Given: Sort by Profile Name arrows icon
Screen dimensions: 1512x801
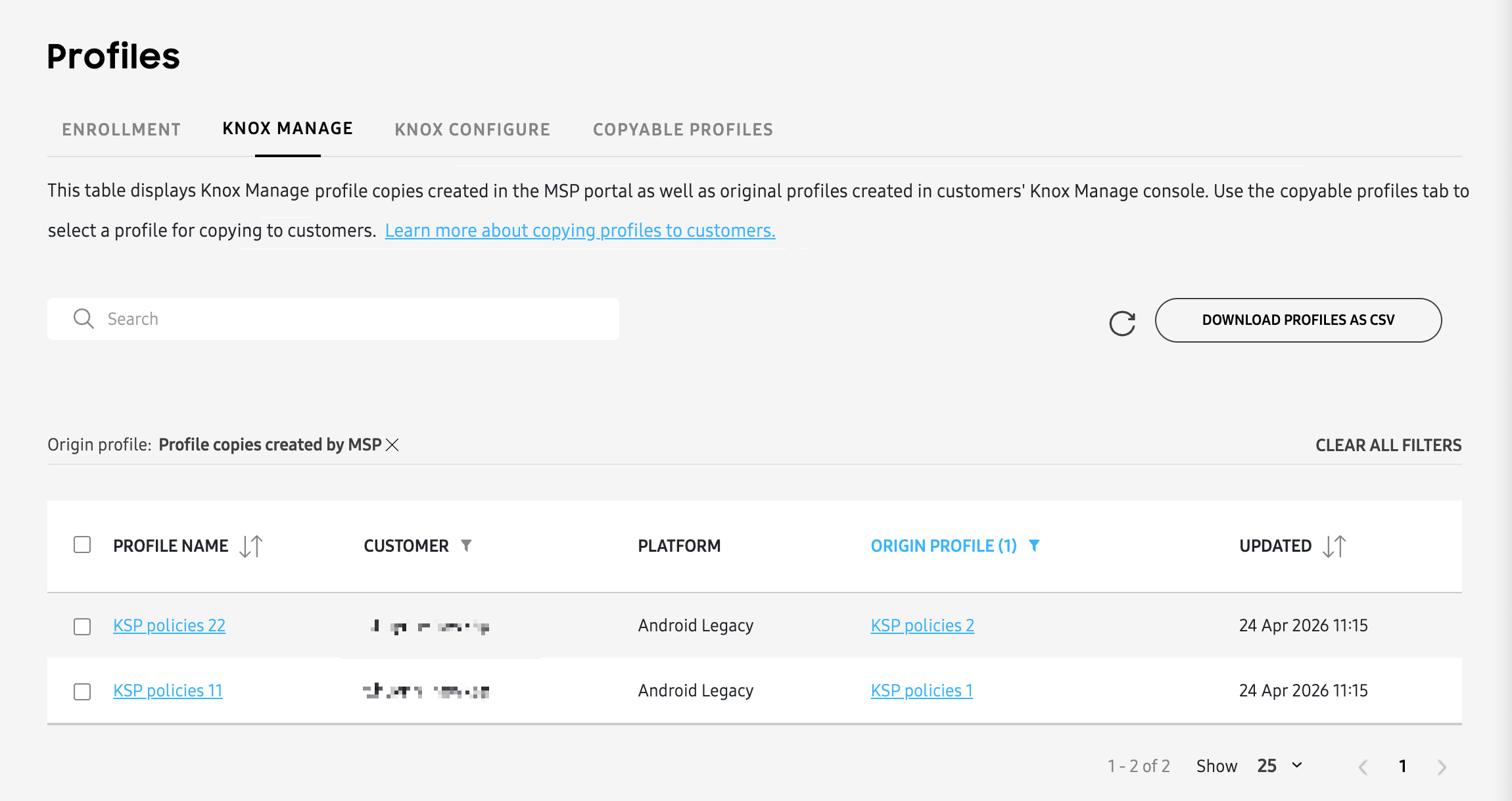Looking at the screenshot, I should point(251,546).
